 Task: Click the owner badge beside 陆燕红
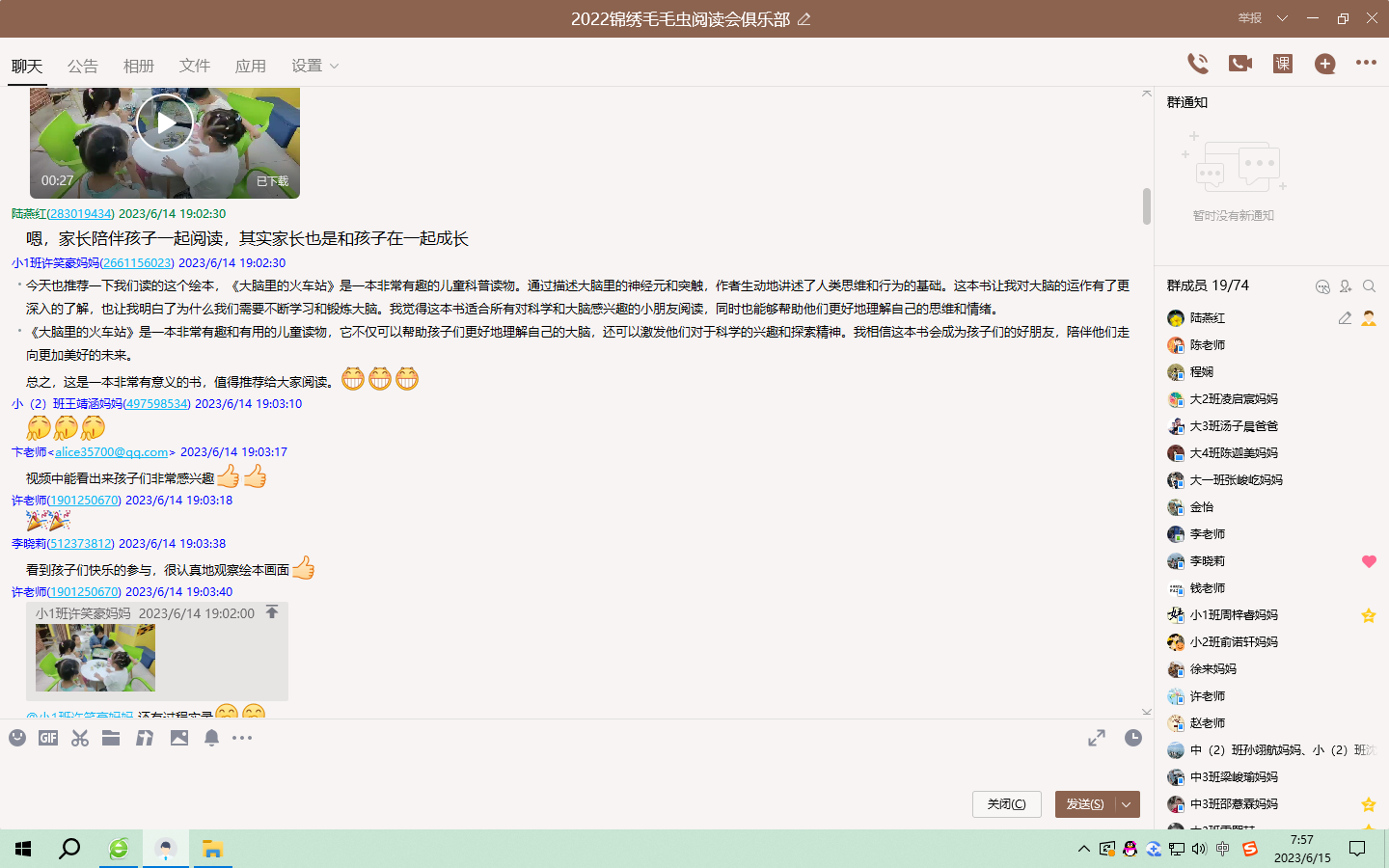(x=1369, y=317)
